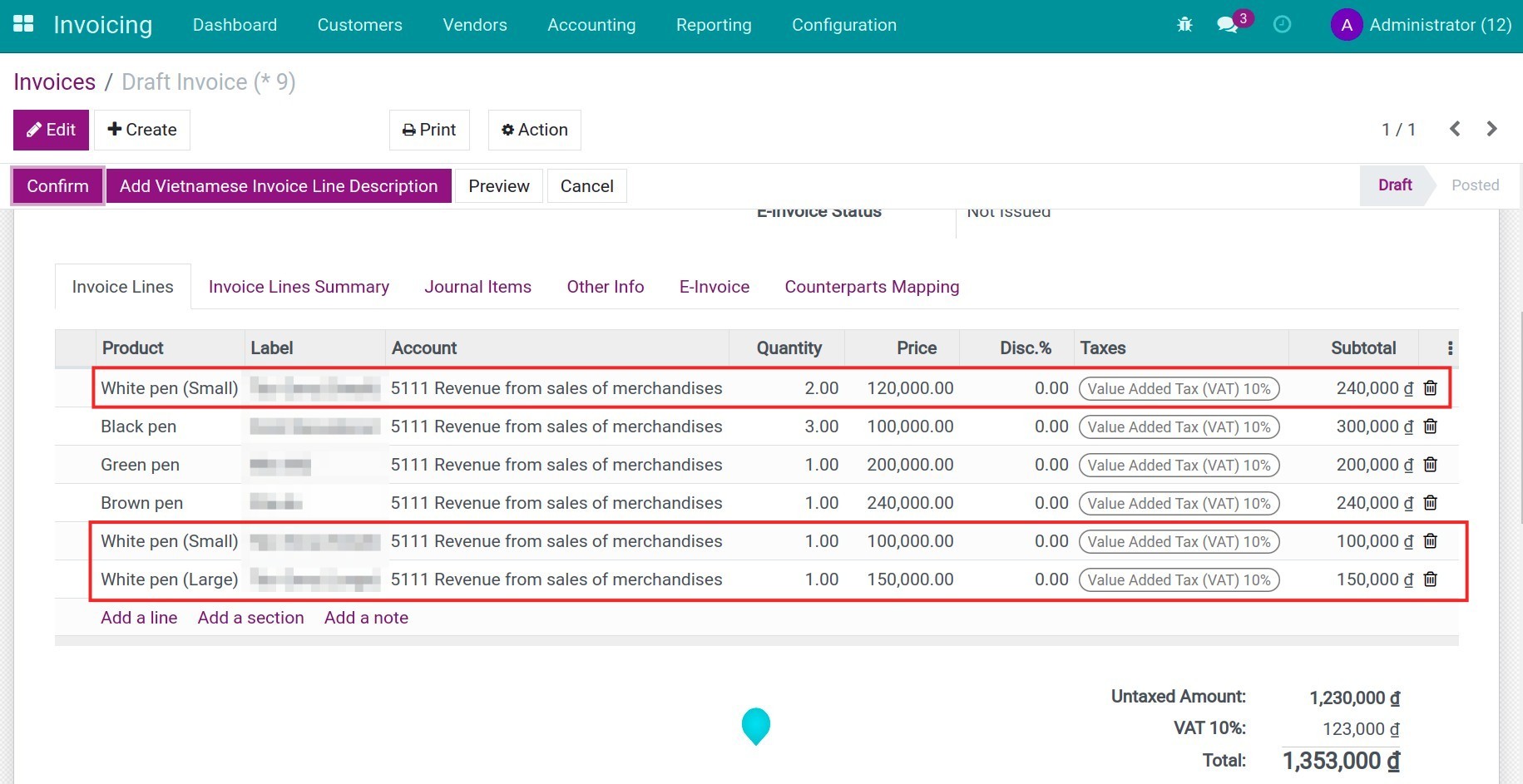Click the Posted status stage
Image resolution: width=1523 pixels, height=784 pixels.
coord(1474,185)
